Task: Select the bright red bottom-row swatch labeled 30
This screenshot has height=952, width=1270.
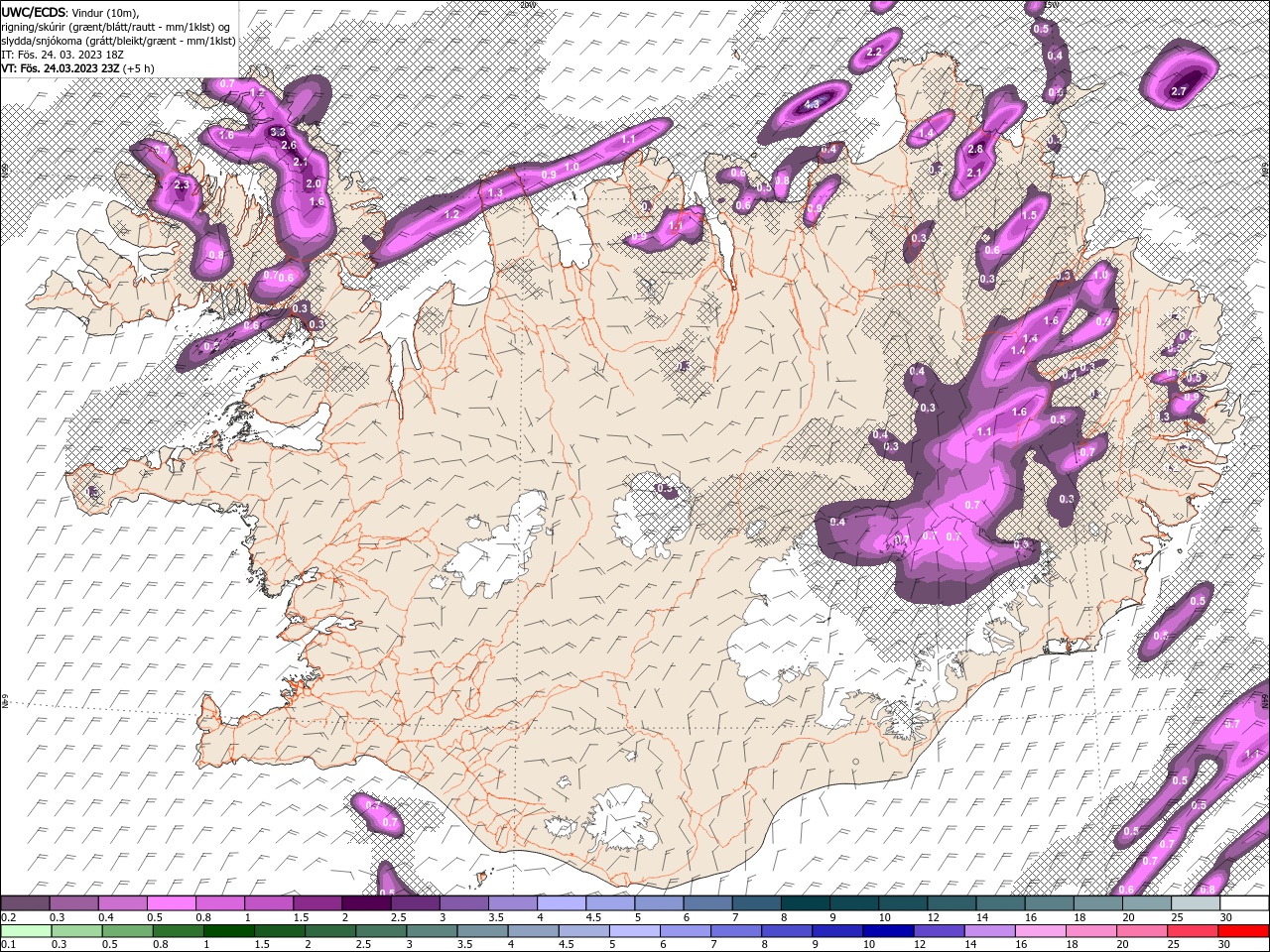Action: tap(1244, 931)
